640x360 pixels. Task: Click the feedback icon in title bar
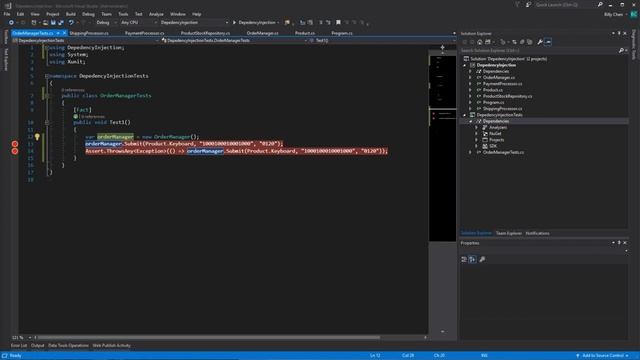(x=528, y=4)
